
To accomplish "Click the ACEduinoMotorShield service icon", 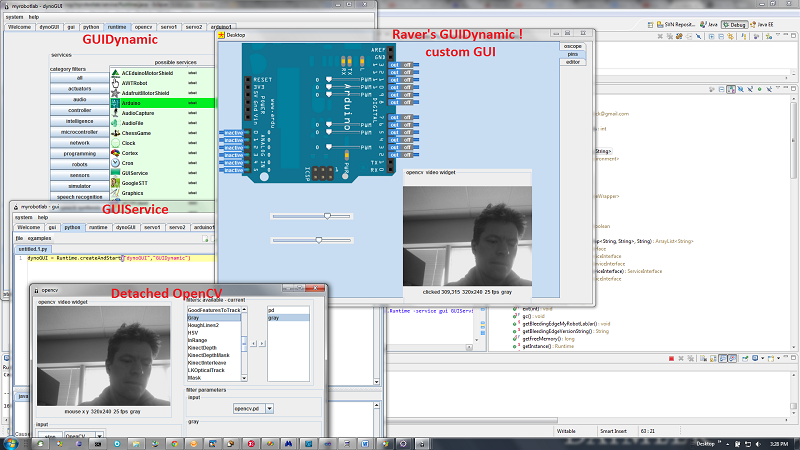I will pyautogui.click(x=115, y=73).
